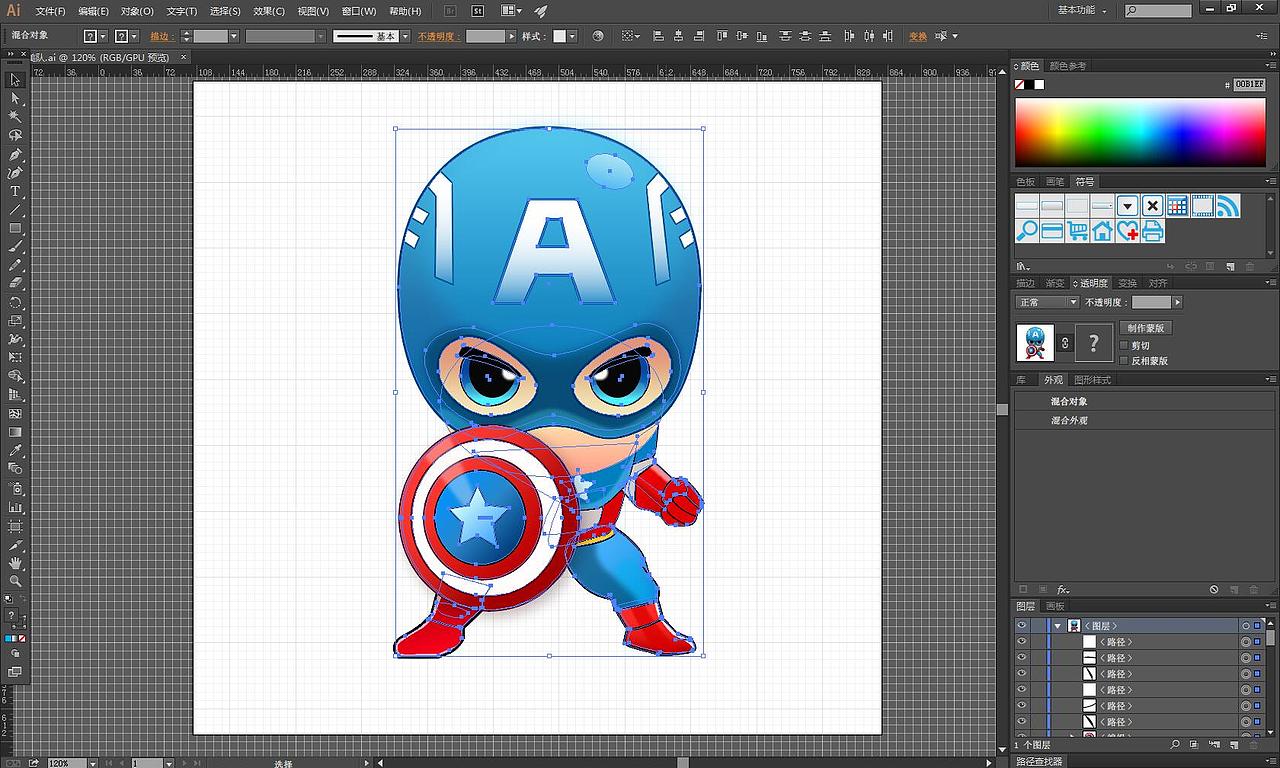Select the opacity mask thumbnail with question mark
The width and height of the screenshot is (1280, 768).
point(1093,343)
